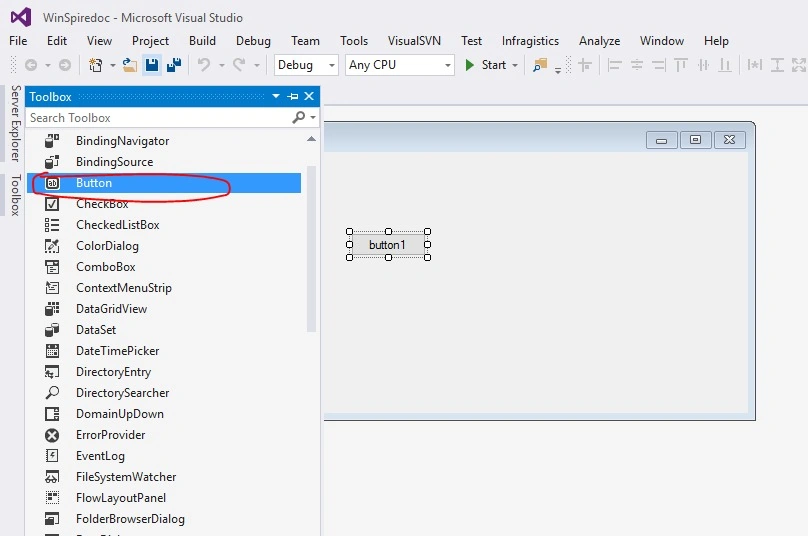
Task: Open the Infragistics menu
Action: 530,41
